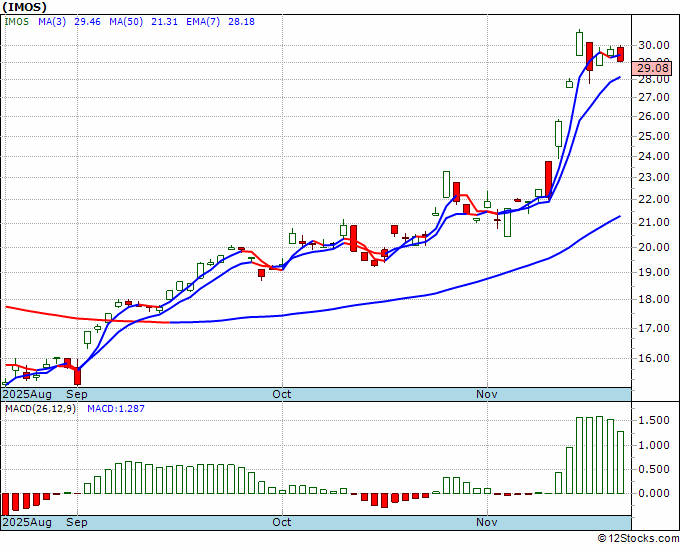The height and width of the screenshot is (546, 680).
Task: Click the last MACD histogram bar
Action: [x=621, y=462]
